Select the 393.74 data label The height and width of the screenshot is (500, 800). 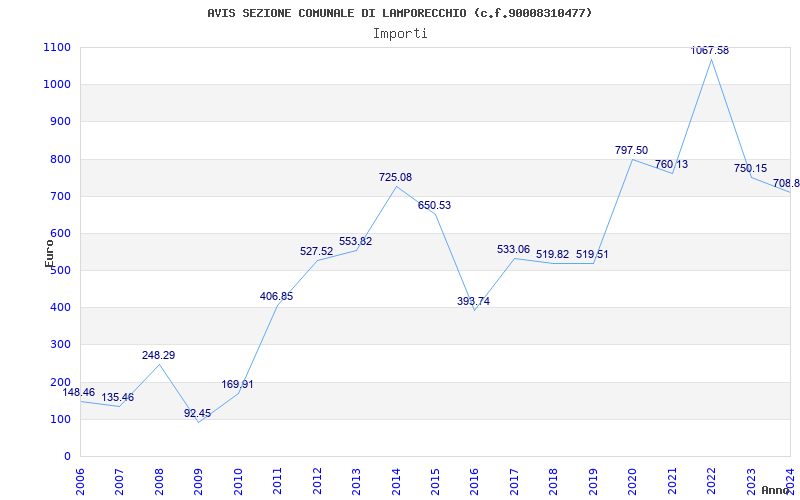pos(473,302)
